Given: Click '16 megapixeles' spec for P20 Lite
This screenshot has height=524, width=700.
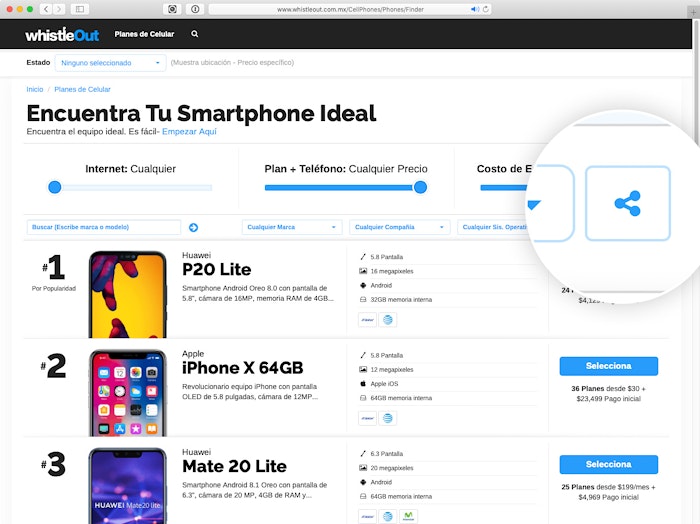Looking at the screenshot, I should [392, 271].
